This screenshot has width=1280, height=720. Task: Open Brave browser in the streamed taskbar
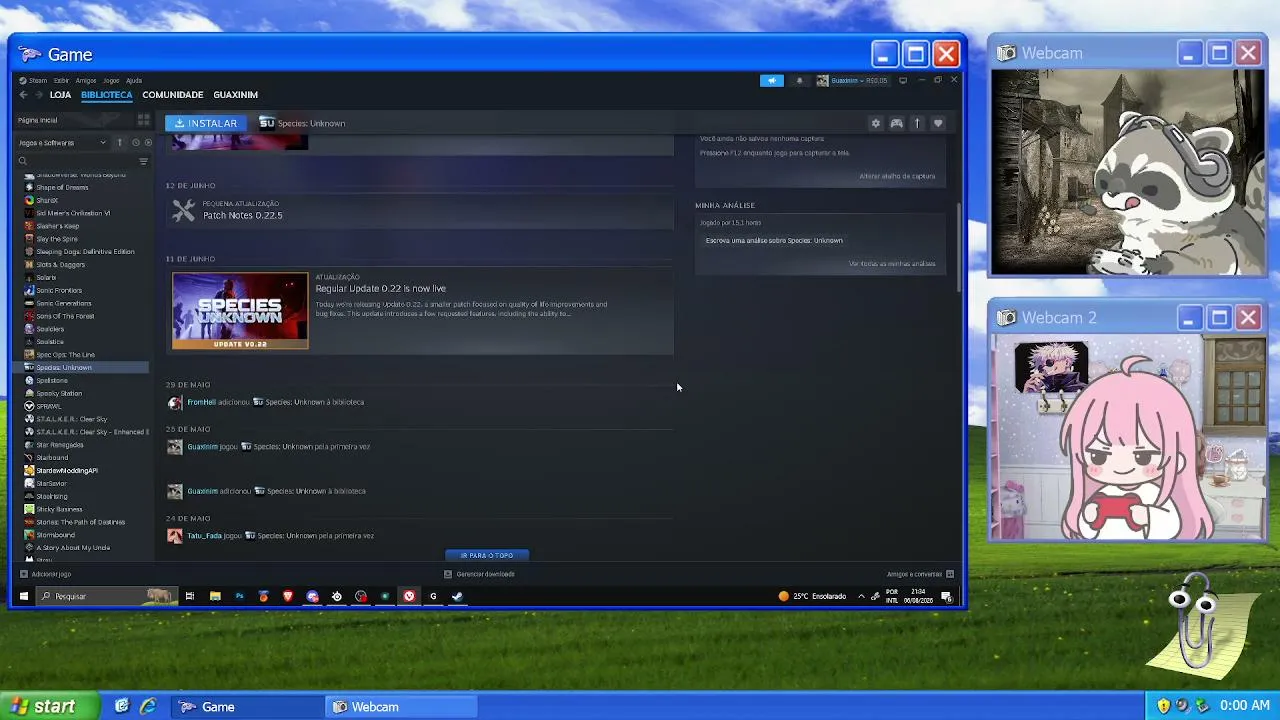288,596
